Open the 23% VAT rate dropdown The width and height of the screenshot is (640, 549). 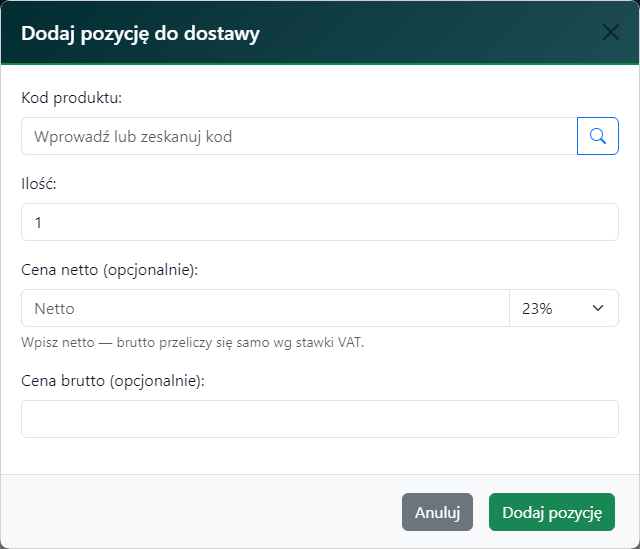(x=564, y=308)
